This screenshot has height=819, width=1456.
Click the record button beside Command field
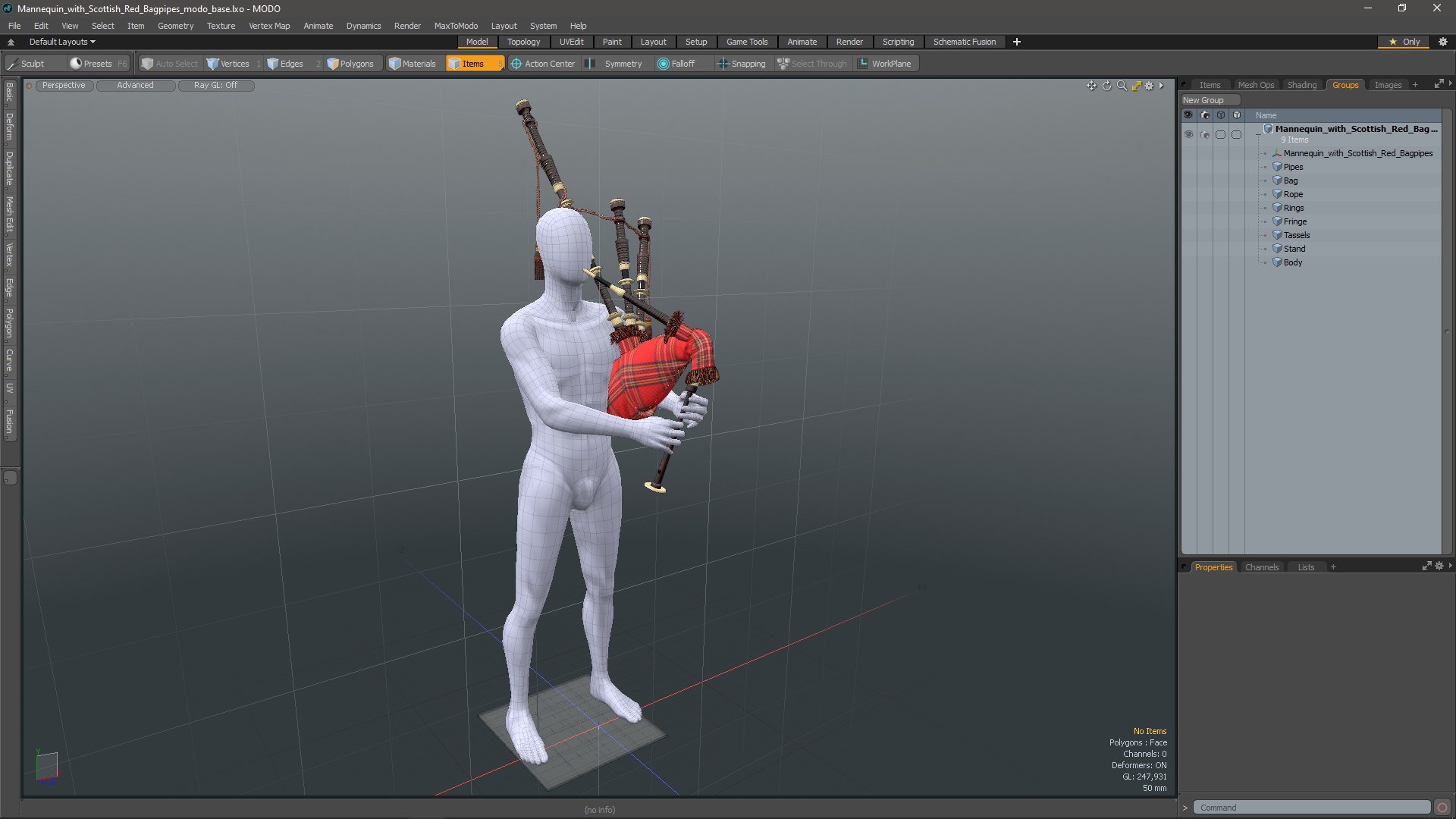coord(1442,808)
